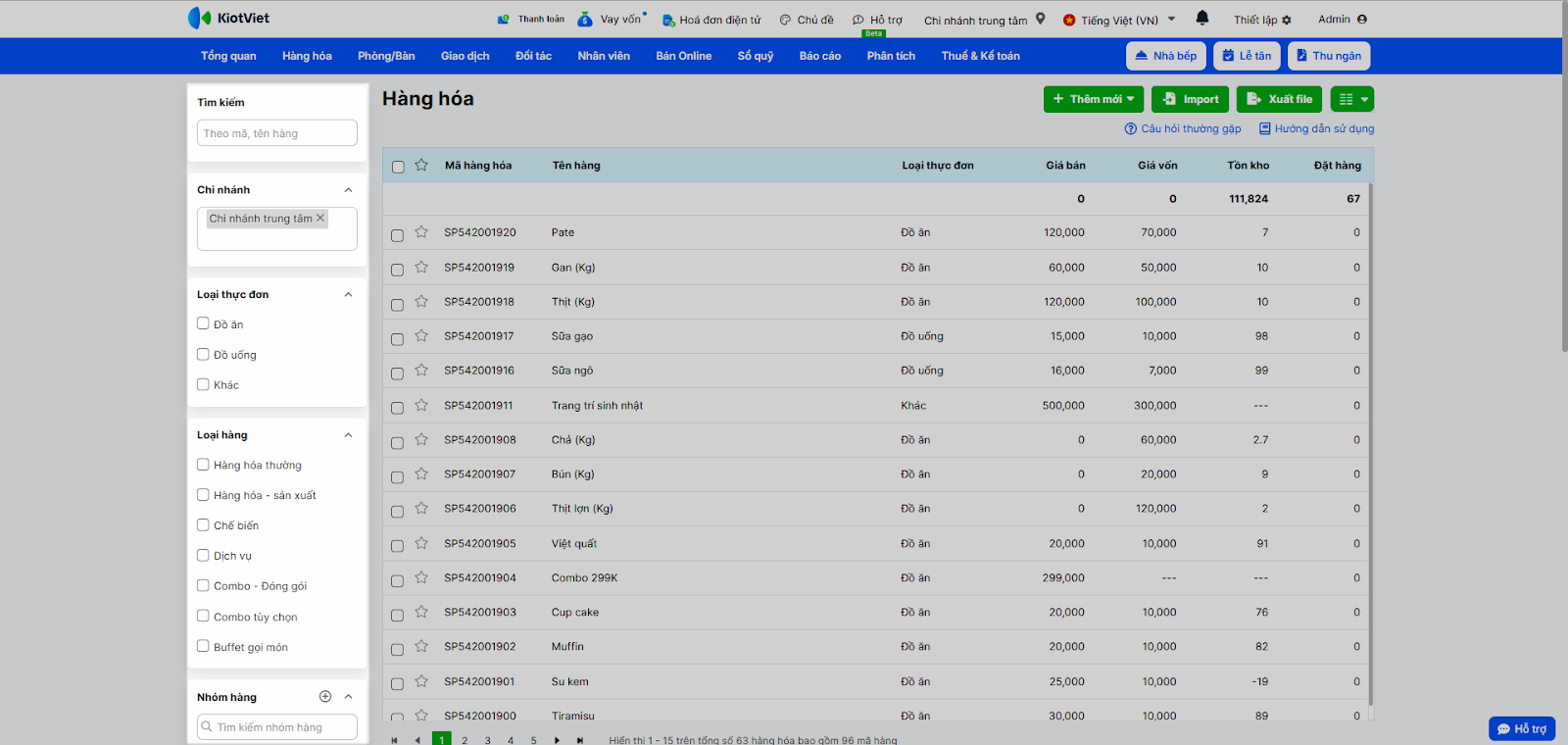Open Hoá đơn điện tử e-invoice

pyautogui.click(x=711, y=20)
